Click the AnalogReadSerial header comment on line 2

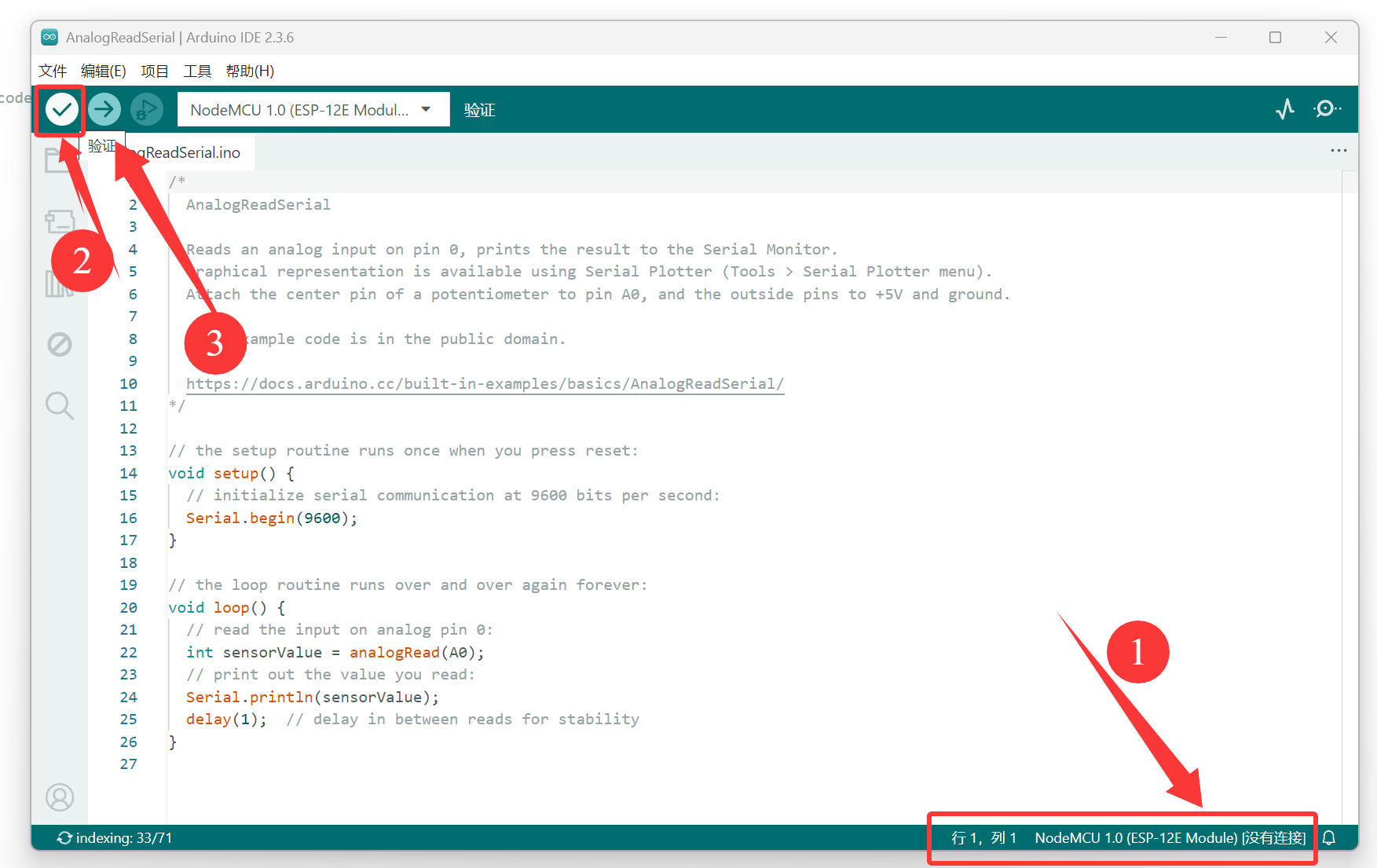pyautogui.click(x=258, y=204)
